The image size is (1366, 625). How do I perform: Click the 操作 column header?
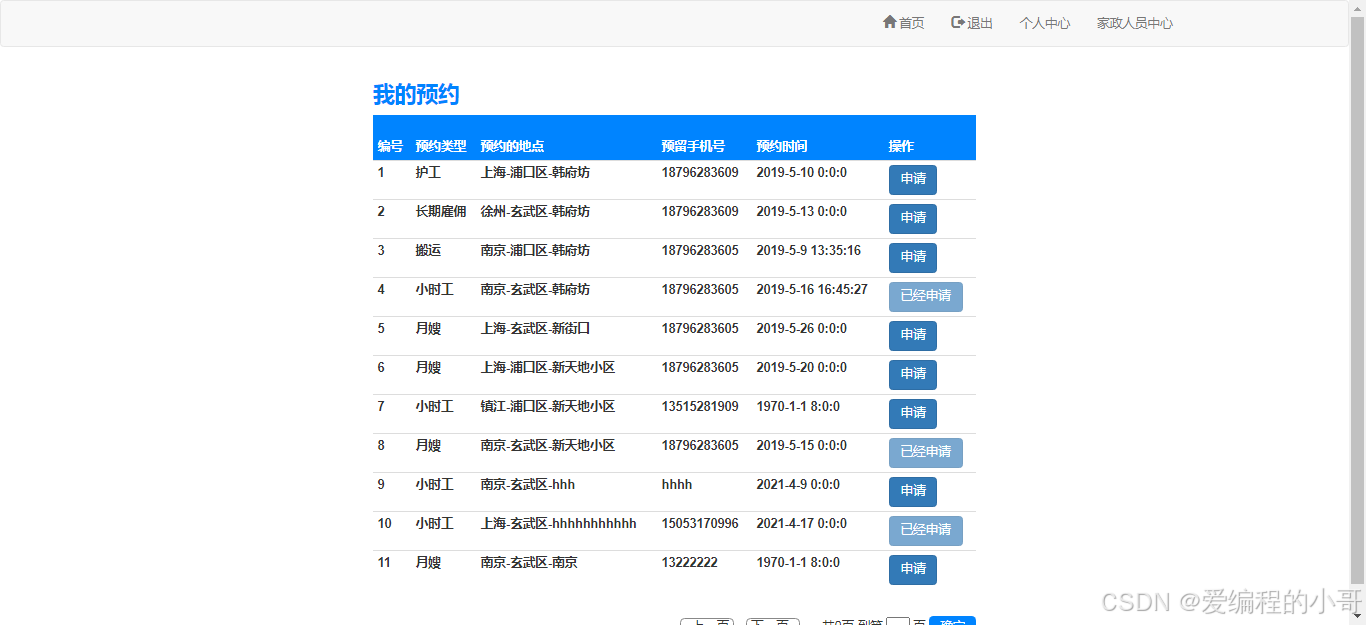[x=901, y=146]
